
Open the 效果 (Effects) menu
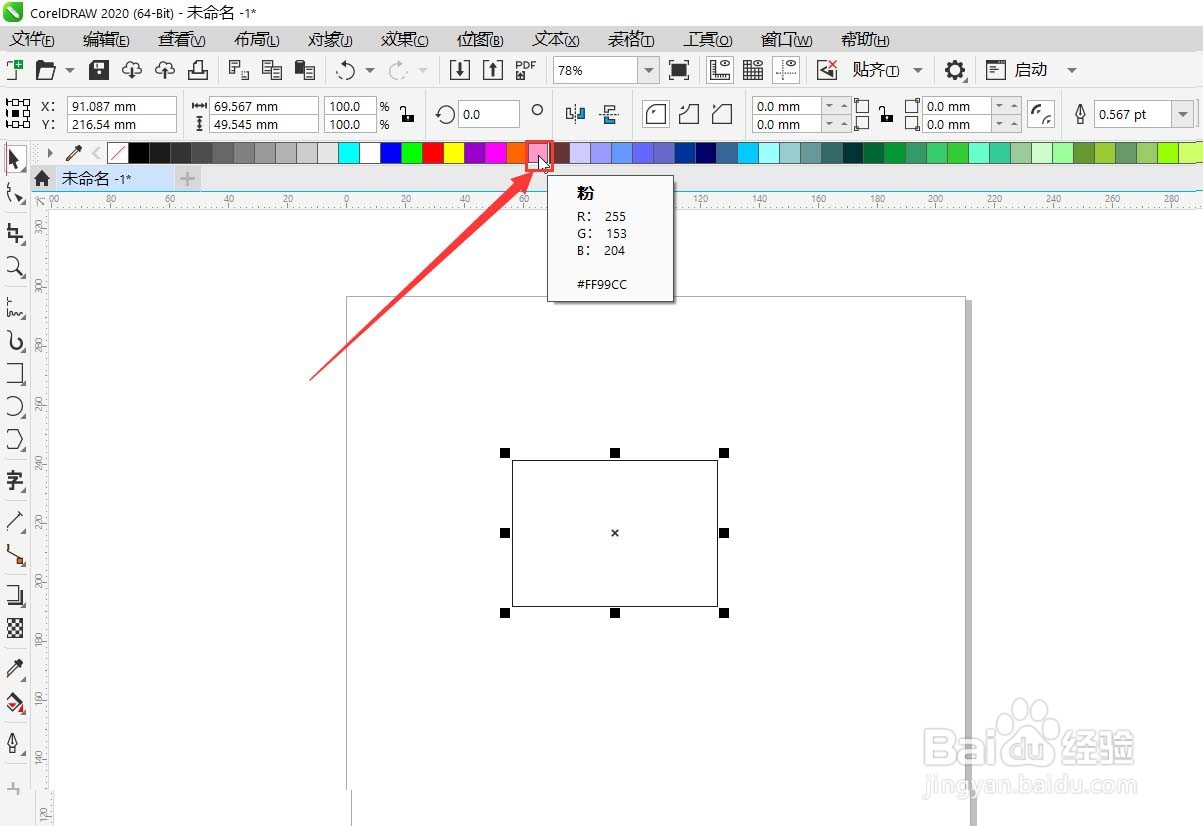404,40
